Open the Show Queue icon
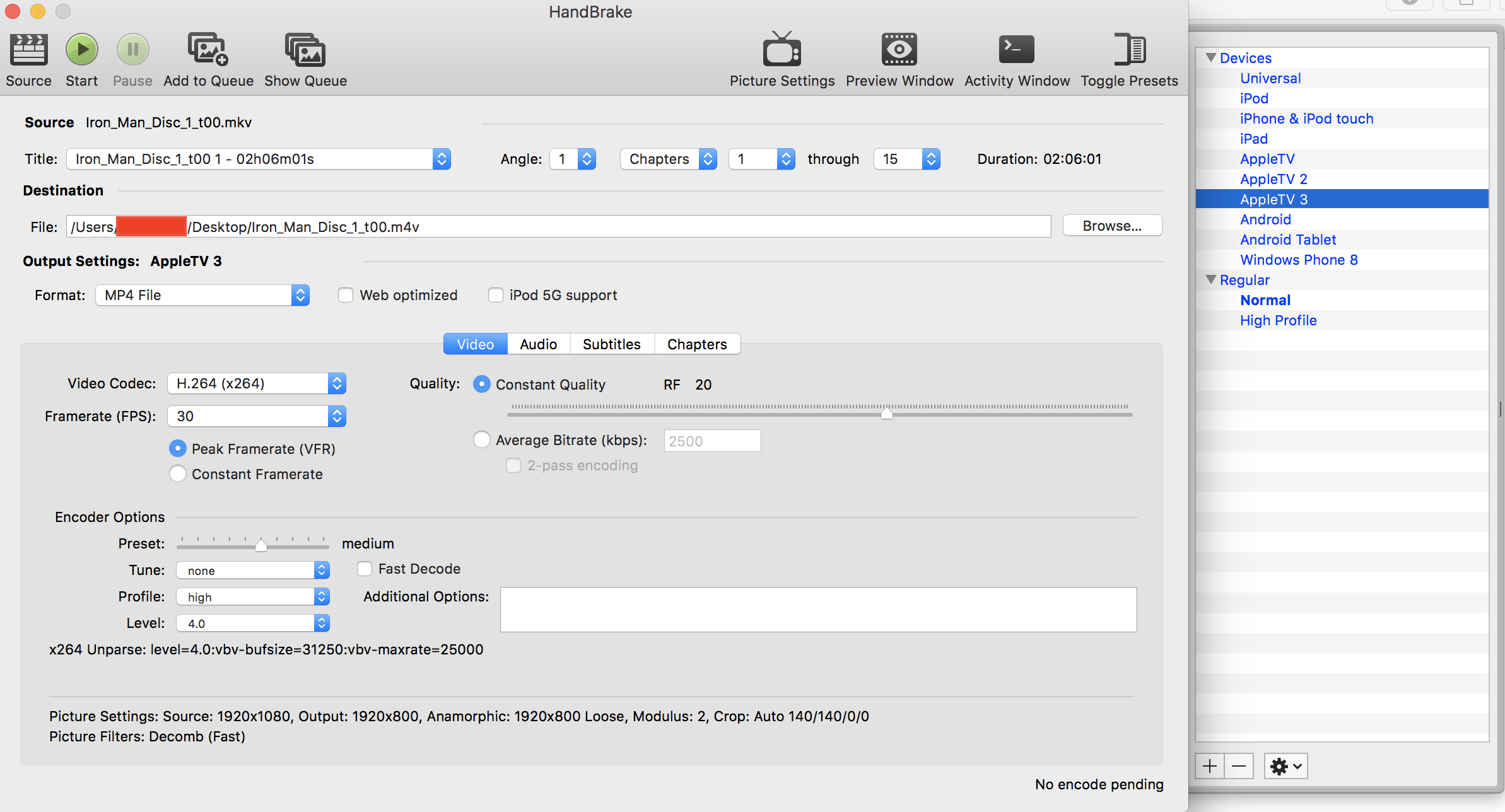Viewport: 1505px width, 812px height. coord(305,50)
